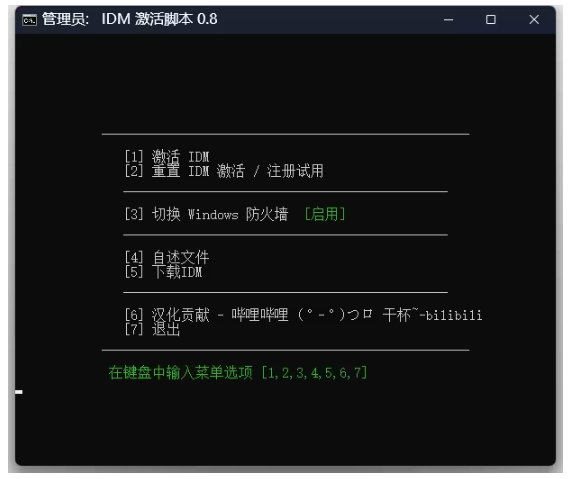The image size is (572, 479).
Task: Select menu option [7] 退出
Action: (x=152, y=329)
